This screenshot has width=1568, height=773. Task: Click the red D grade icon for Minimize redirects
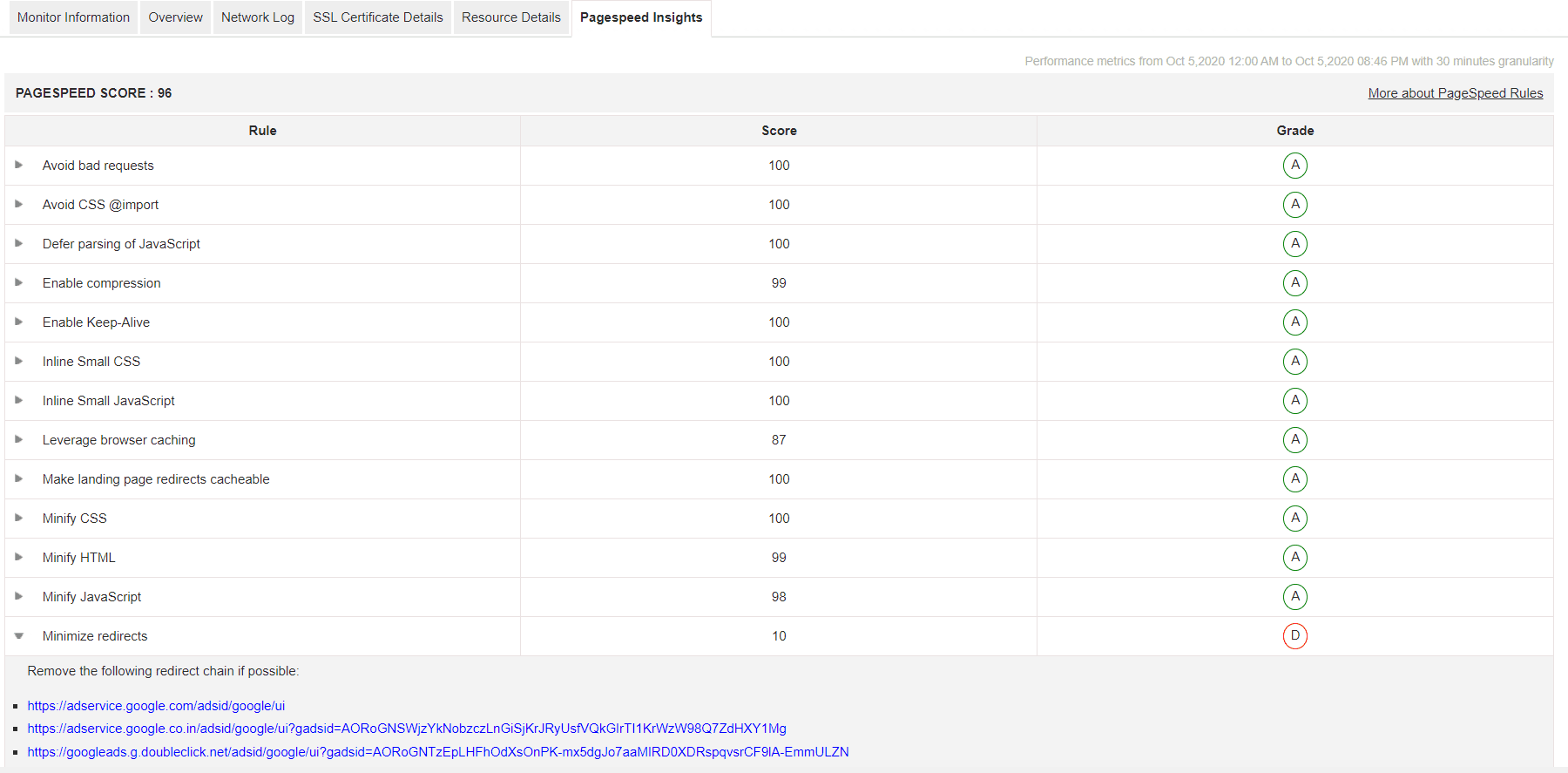1294,636
